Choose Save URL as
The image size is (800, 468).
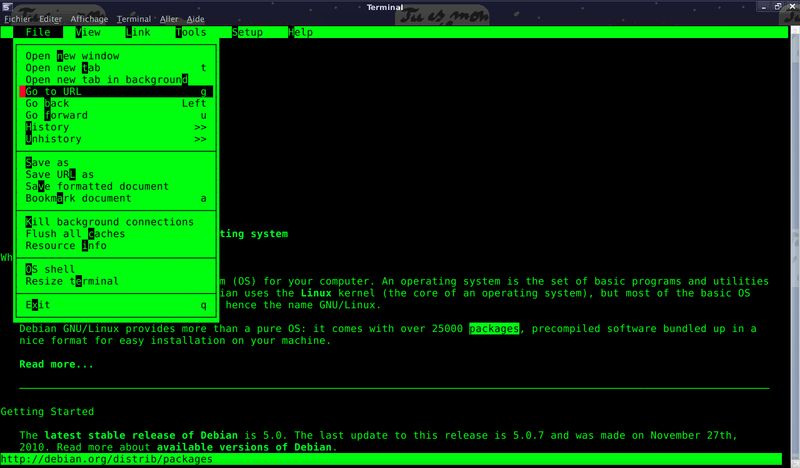(116, 175)
